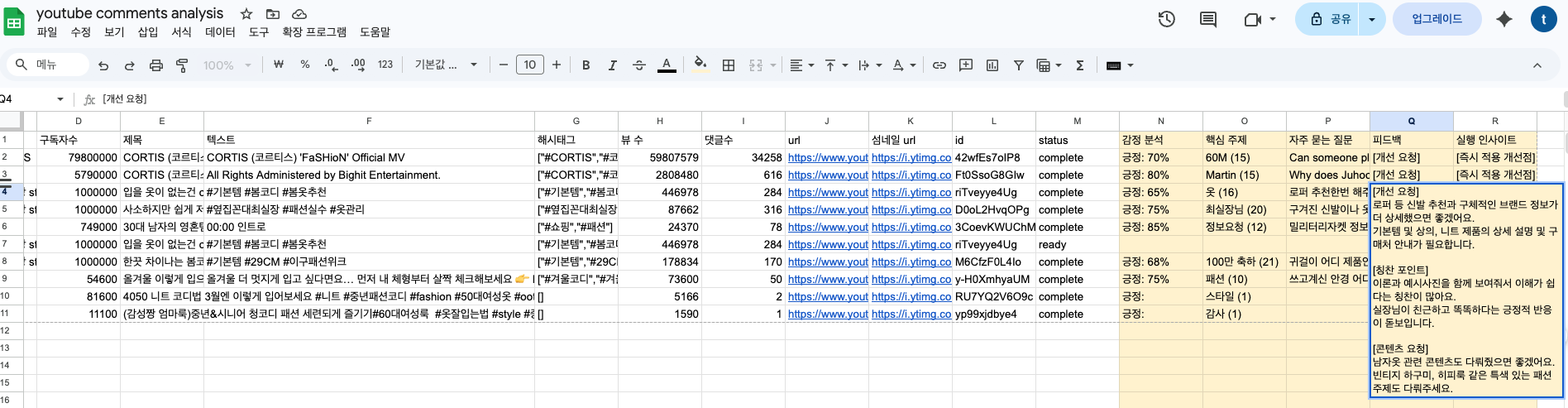Decrease font size with minus button
Image resolution: width=1568 pixels, height=408 pixels.
pos(503,65)
